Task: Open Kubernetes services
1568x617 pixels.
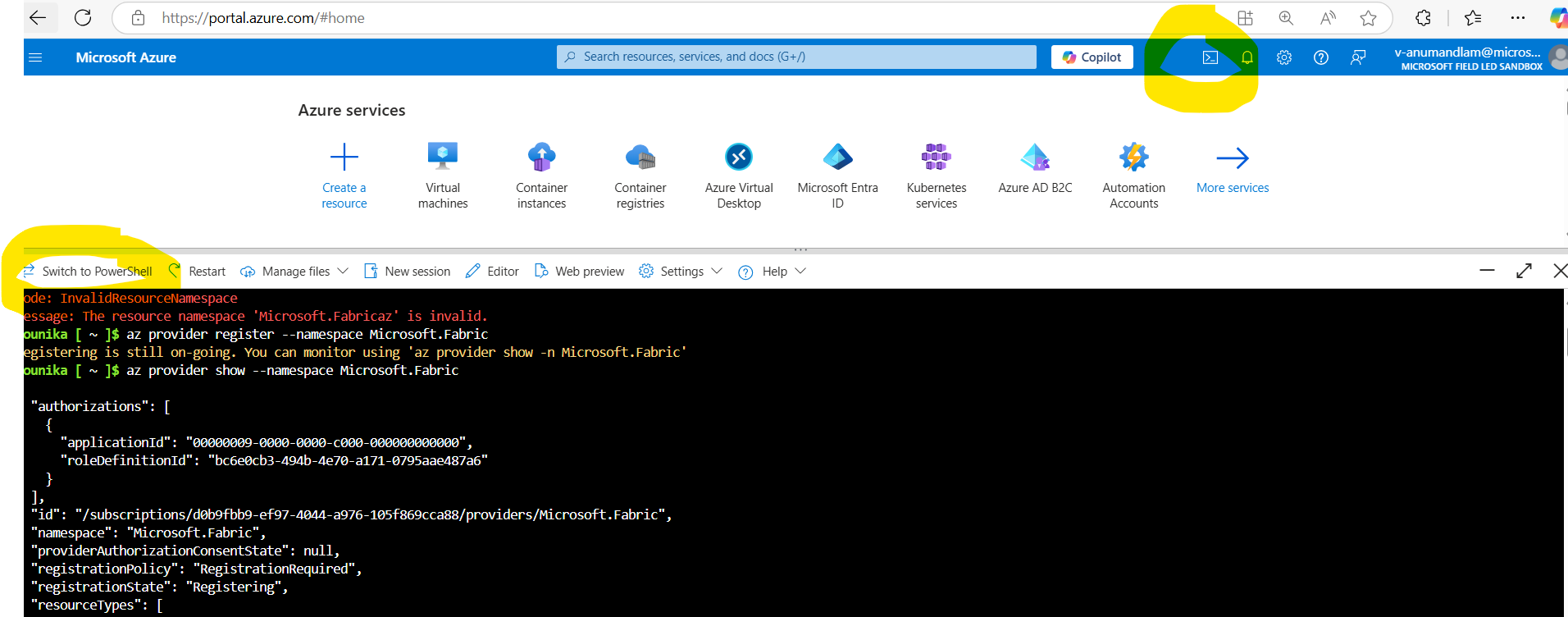Action: pos(937,176)
